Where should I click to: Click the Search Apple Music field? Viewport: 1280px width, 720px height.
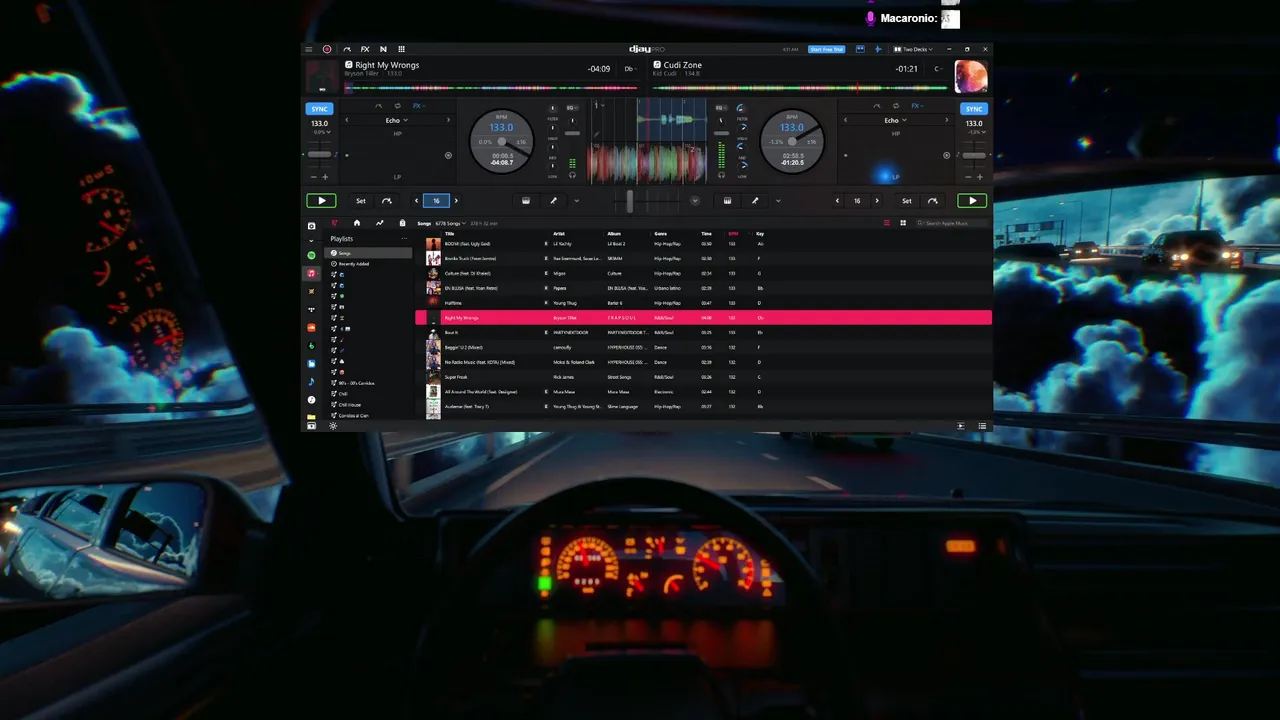click(x=952, y=223)
